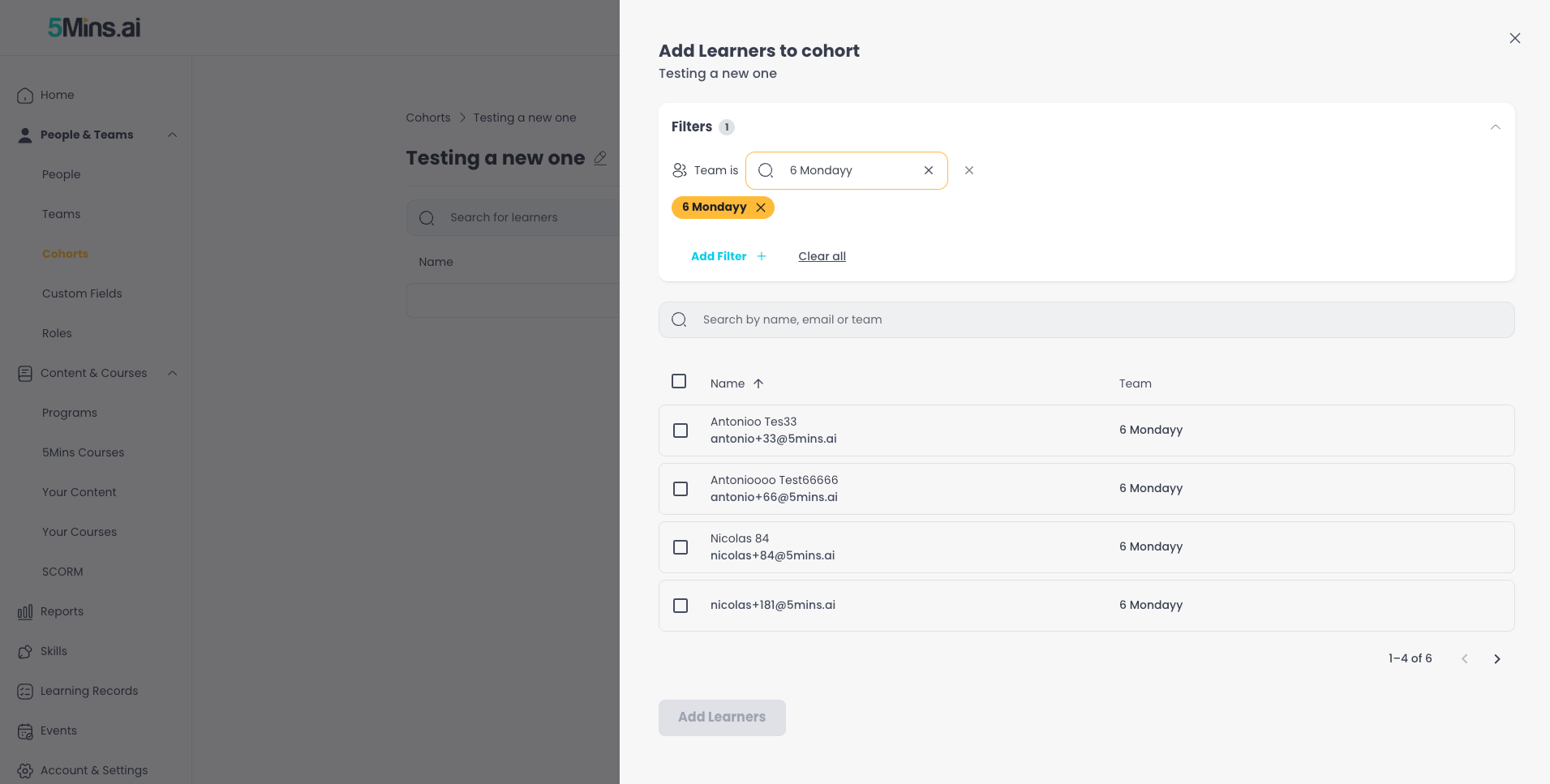Click Clear all filters link
1550x784 pixels.
click(822, 256)
